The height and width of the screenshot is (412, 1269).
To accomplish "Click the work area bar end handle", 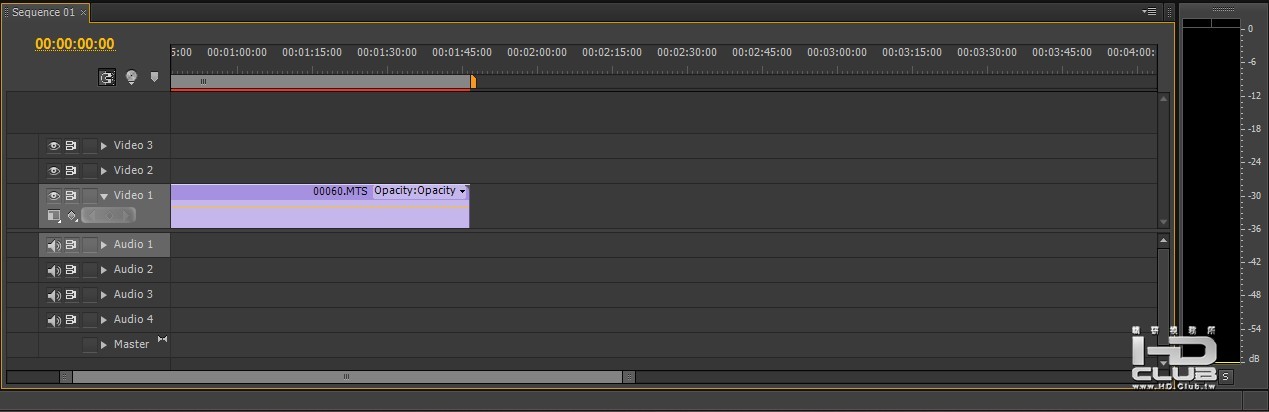I will click(x=473, y=82).
